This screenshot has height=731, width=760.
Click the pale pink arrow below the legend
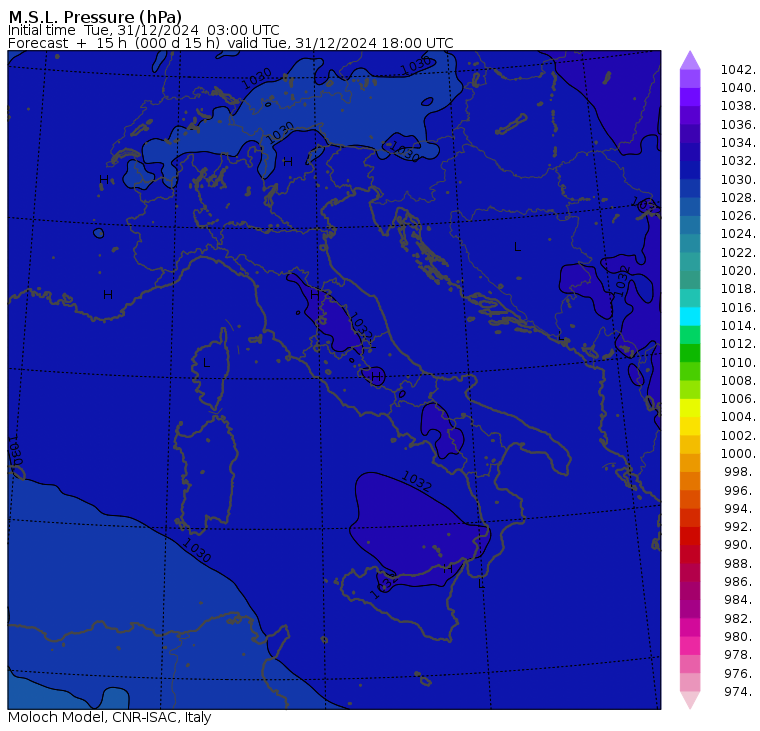click(x=690, y=700)
